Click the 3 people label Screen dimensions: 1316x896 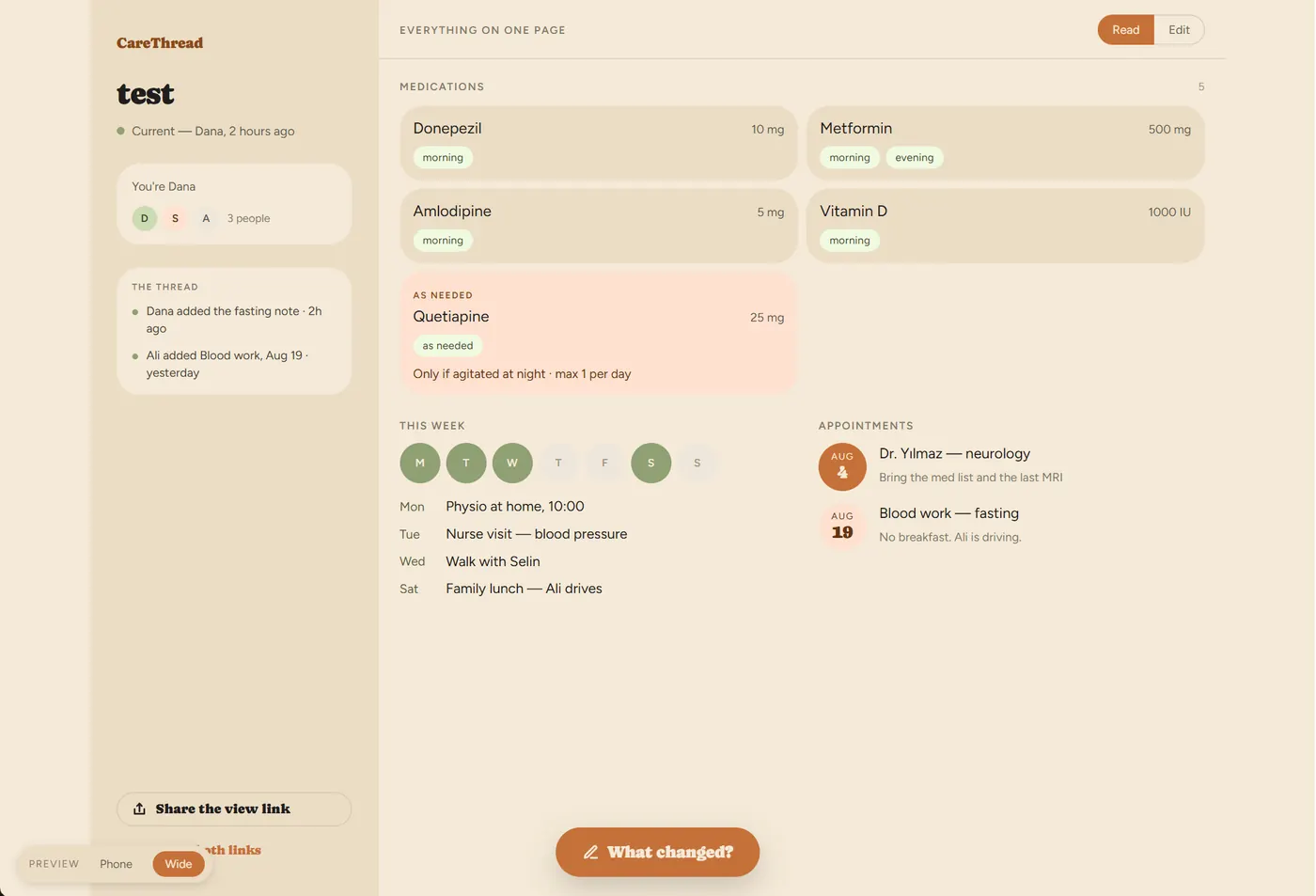pyautogui.click(x=248, y=218)
